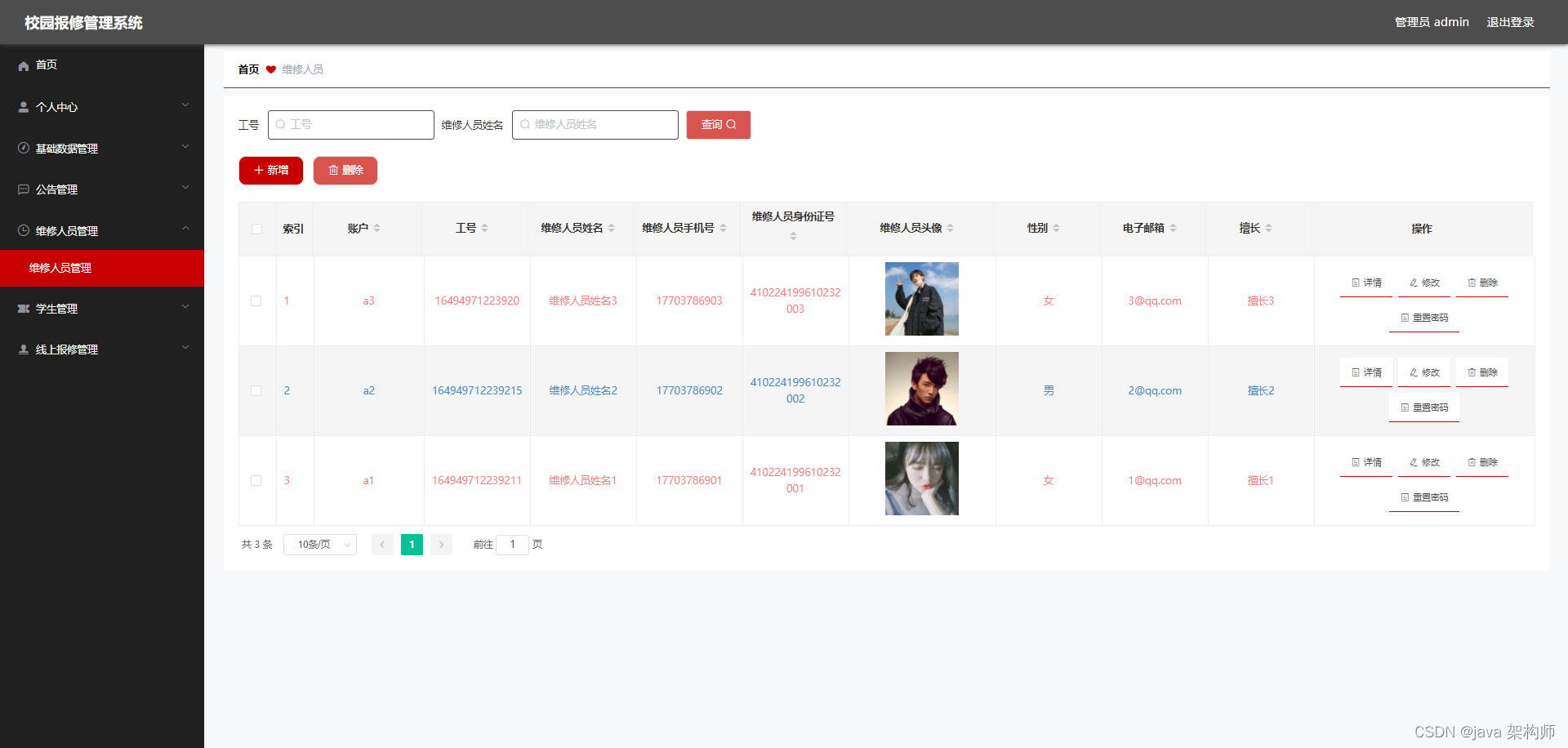The height and width of the screenshot is (748, 1568).
Task: Open 详情 for row a1
Action: click(x=1366, y=462)
